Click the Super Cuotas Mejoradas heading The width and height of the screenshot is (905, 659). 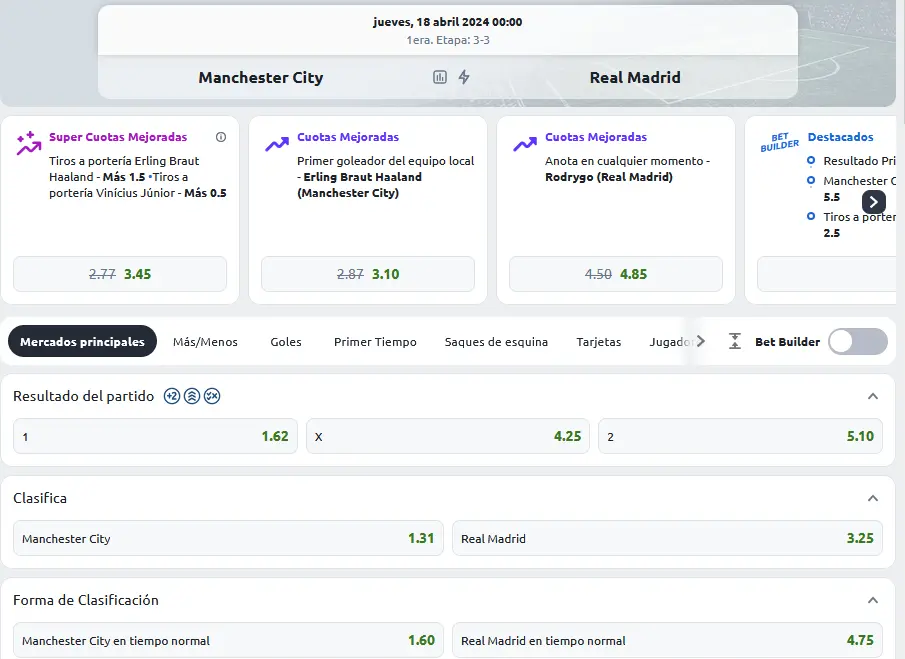pos(118,137)
